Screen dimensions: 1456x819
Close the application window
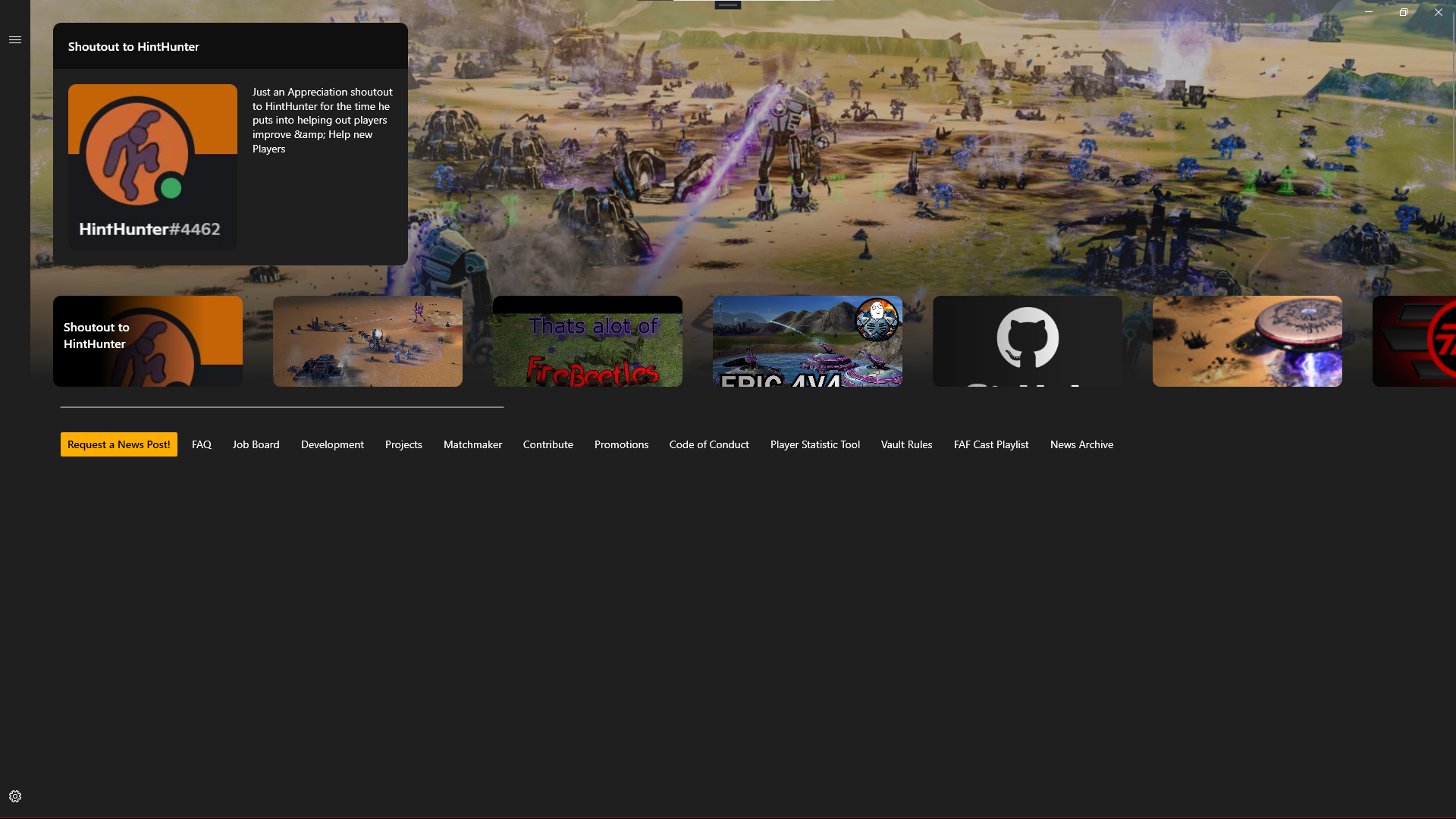(x=1439, y=12)
